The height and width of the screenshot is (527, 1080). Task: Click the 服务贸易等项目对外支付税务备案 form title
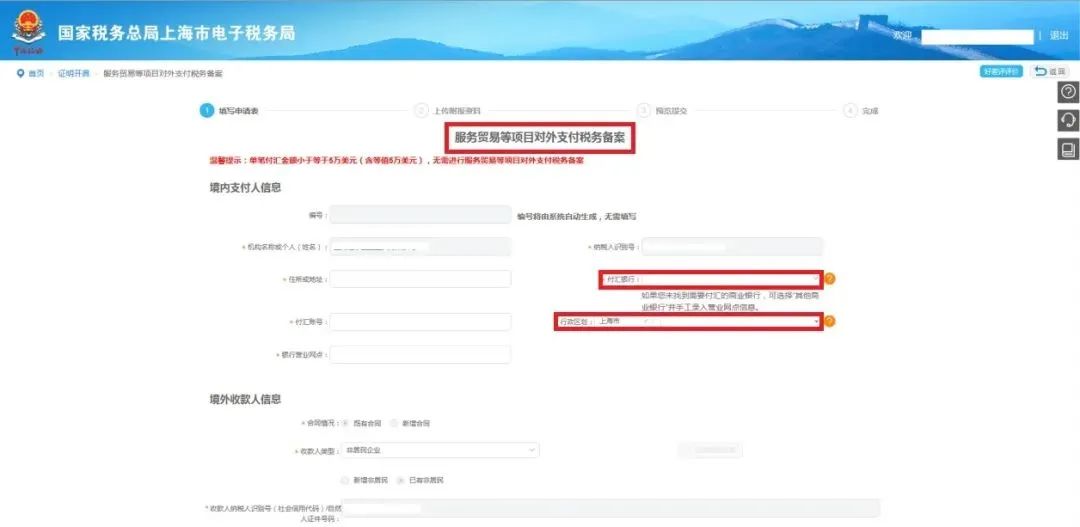click(539, 138)
